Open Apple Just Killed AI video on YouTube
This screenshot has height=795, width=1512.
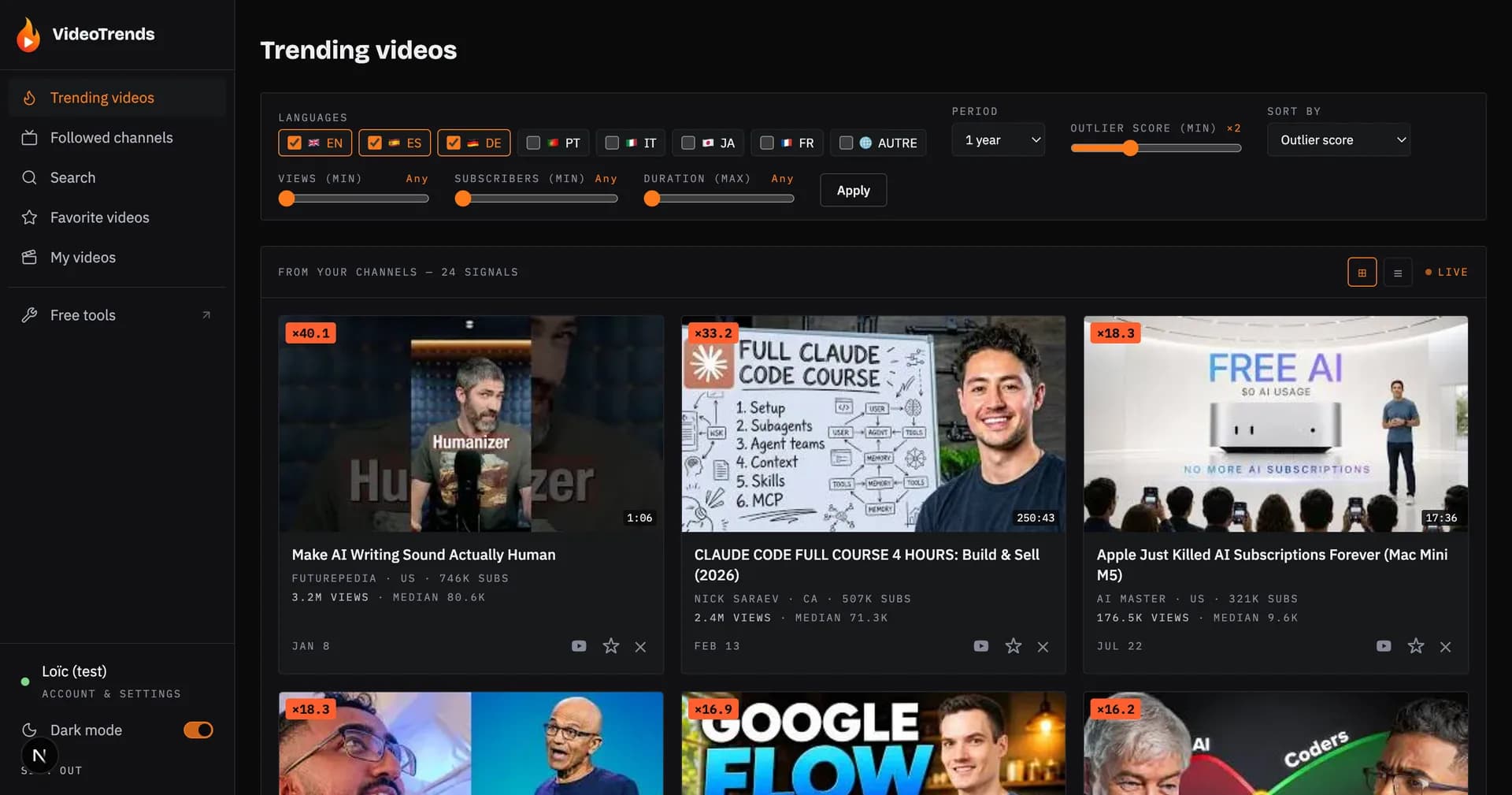(1384, 646)
